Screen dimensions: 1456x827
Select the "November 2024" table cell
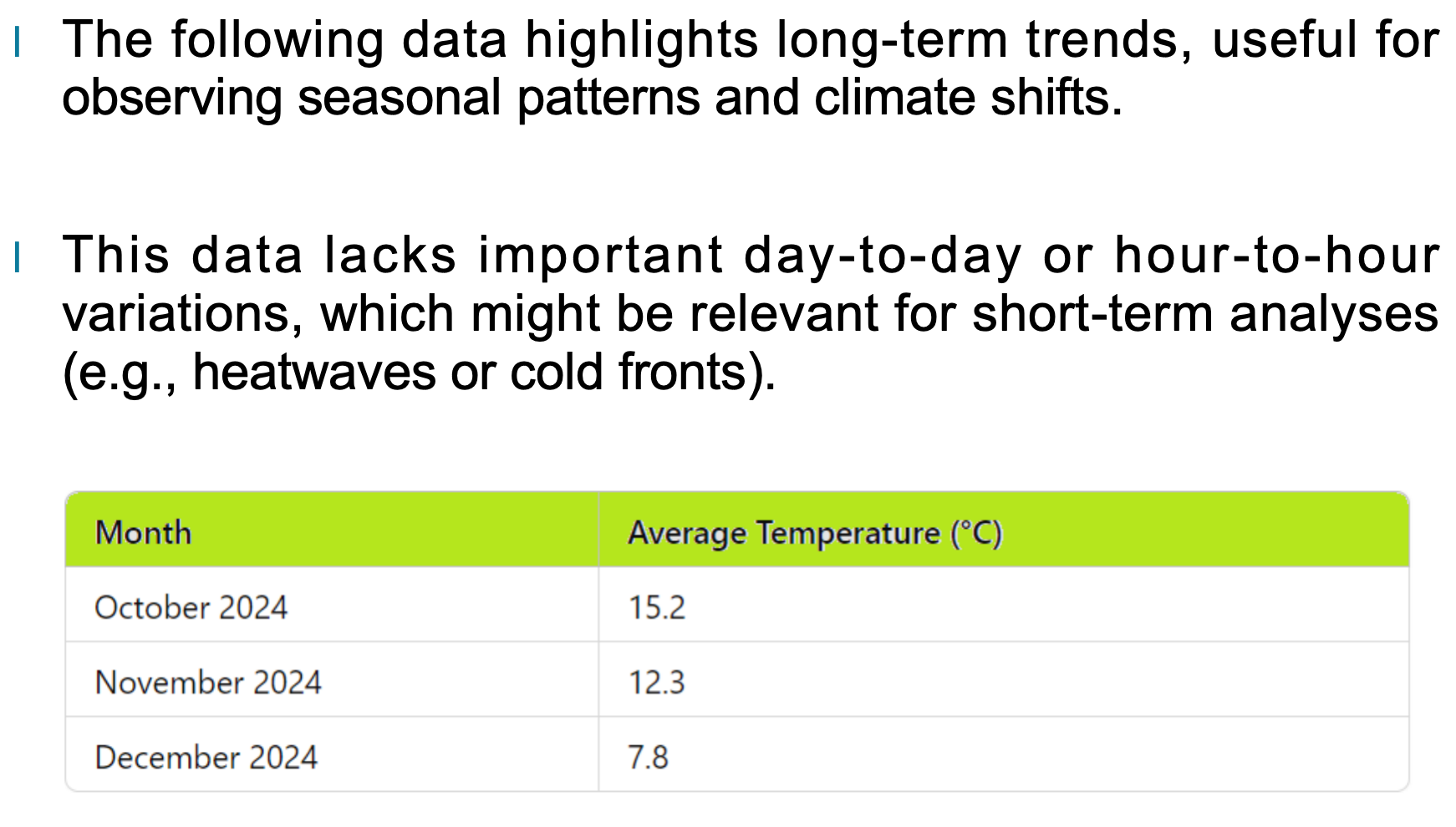(208, 682)
